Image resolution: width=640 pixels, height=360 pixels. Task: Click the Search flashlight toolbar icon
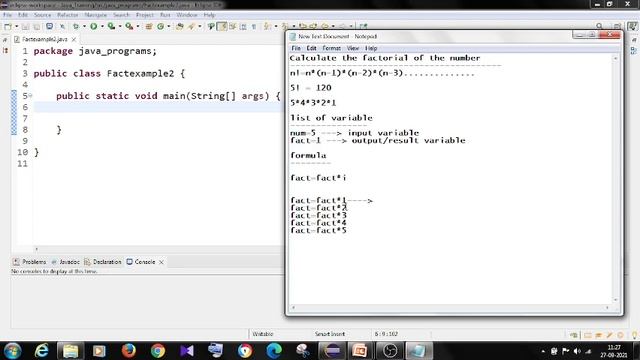pyautogui.click(x=191, y=27)
